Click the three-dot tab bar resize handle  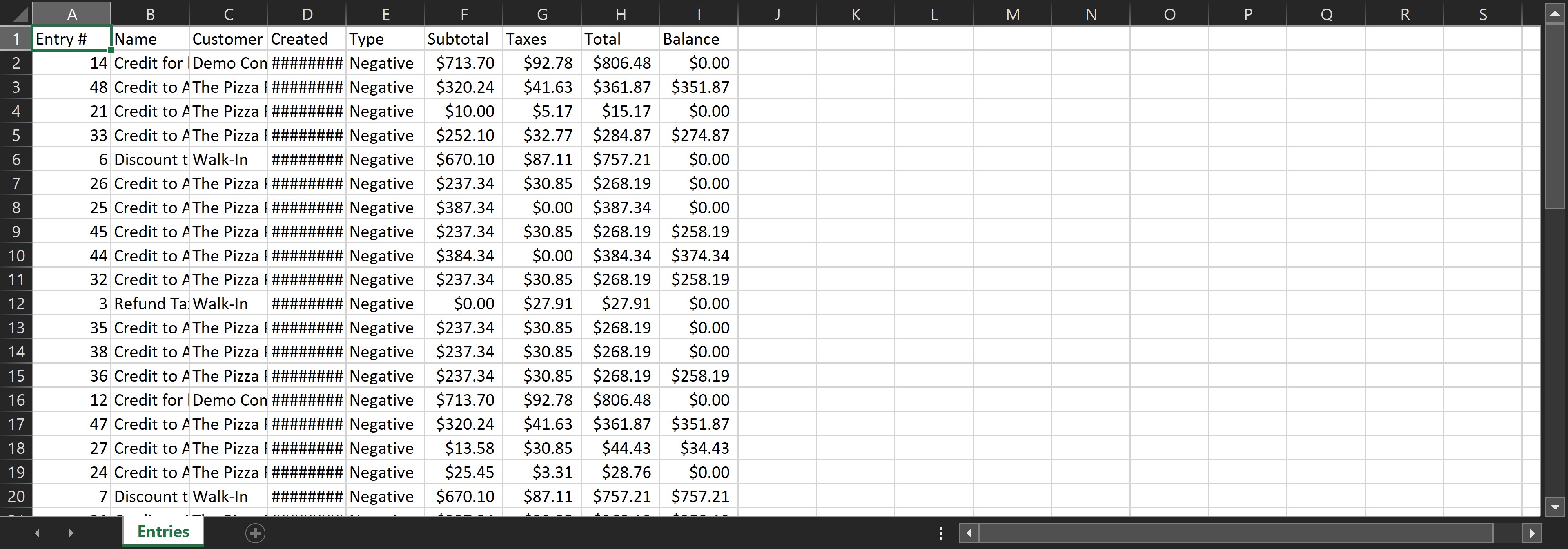pyautogui.click(x=941, y=534)
